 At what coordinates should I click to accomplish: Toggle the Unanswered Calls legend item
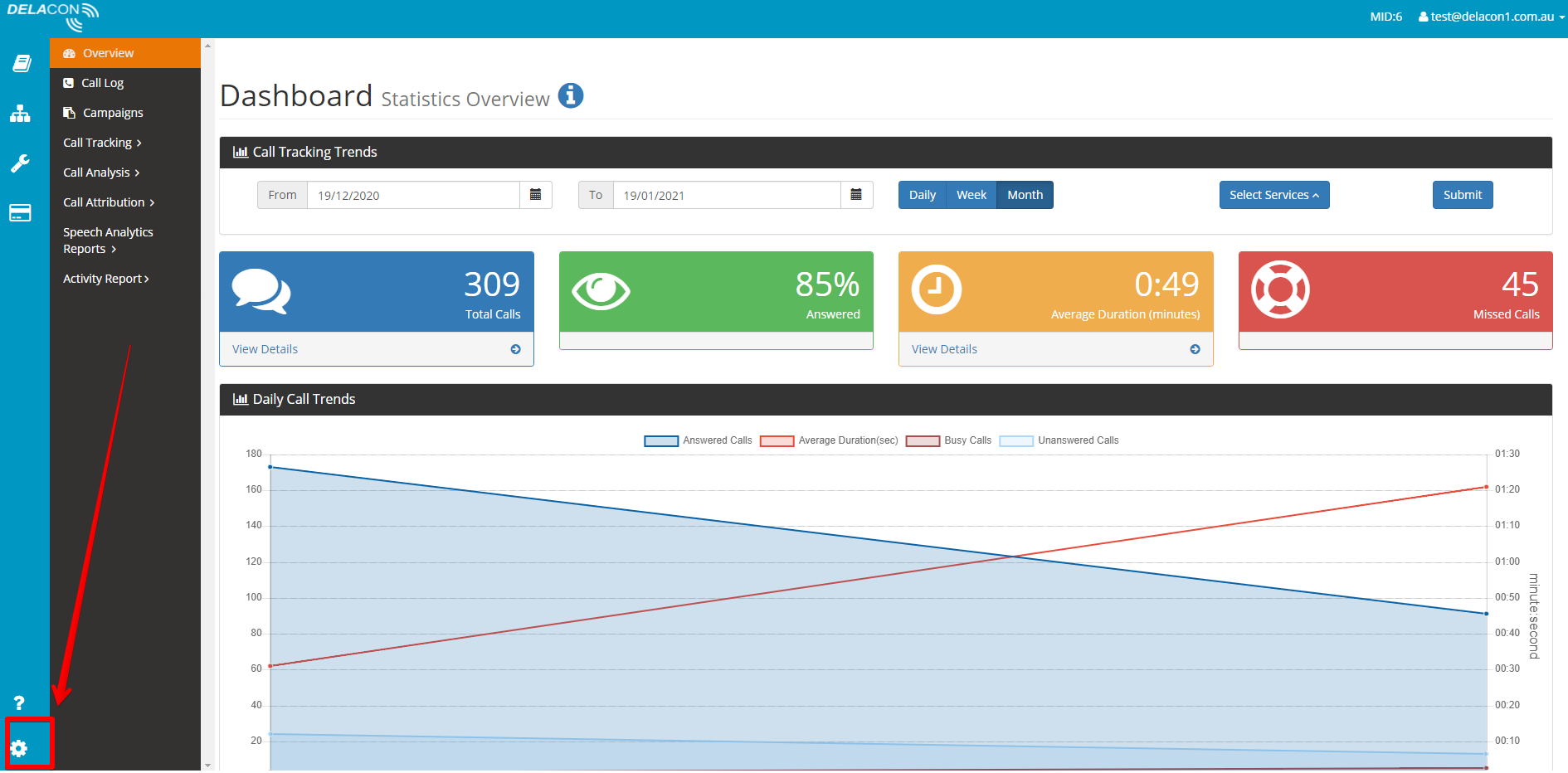tap(1059, 440)
